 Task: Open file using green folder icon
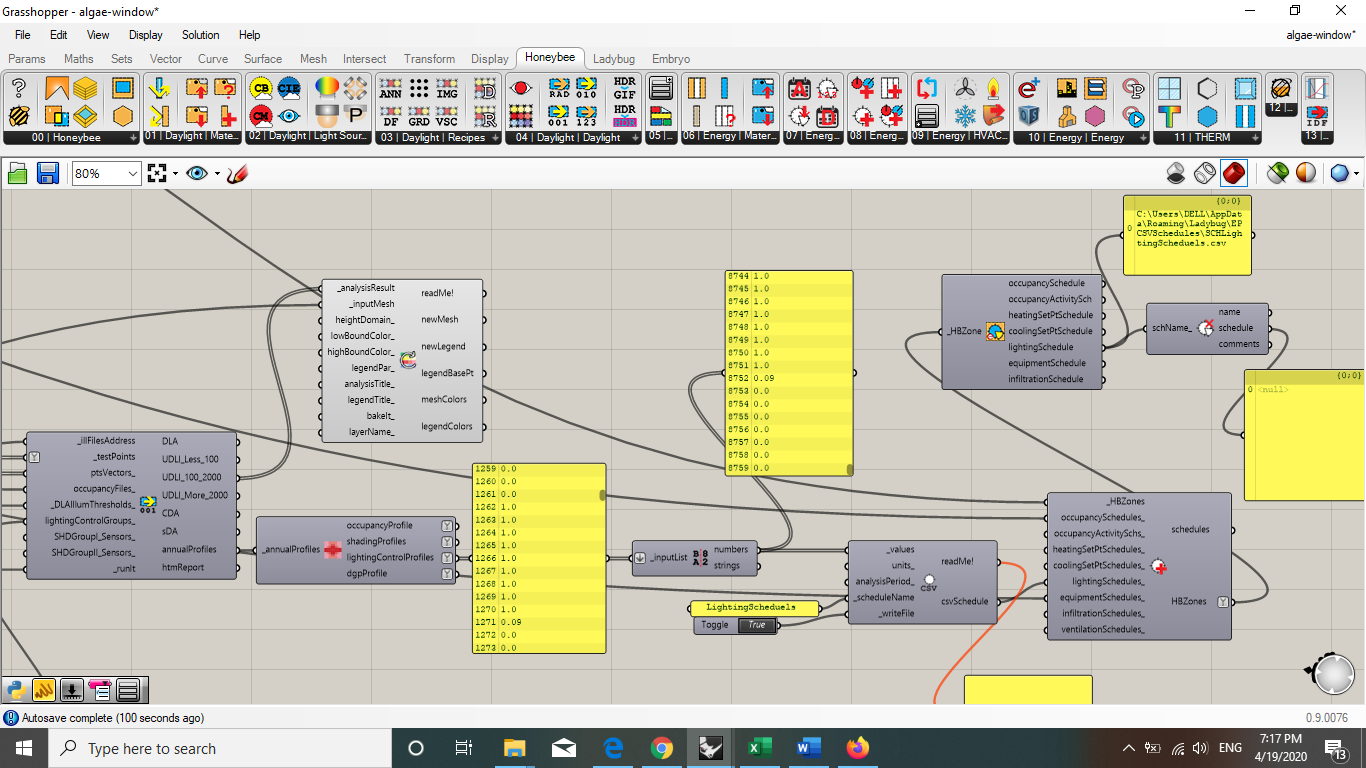(x=18, y=173)
